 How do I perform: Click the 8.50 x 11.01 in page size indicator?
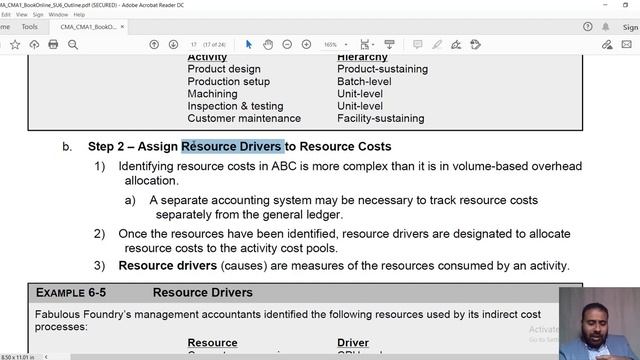point(18,357)
